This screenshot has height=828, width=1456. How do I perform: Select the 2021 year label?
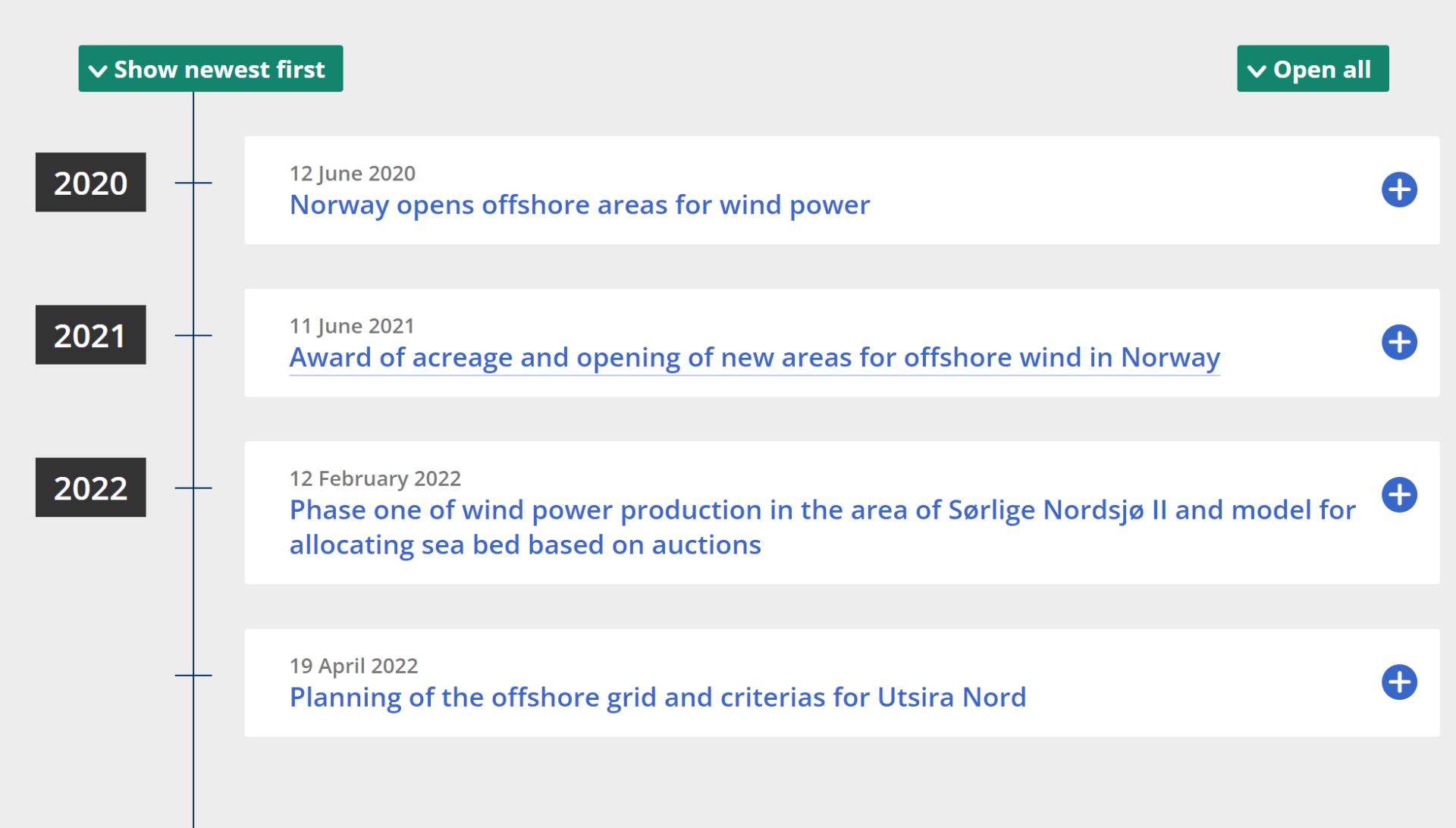(x=90, y=335)
